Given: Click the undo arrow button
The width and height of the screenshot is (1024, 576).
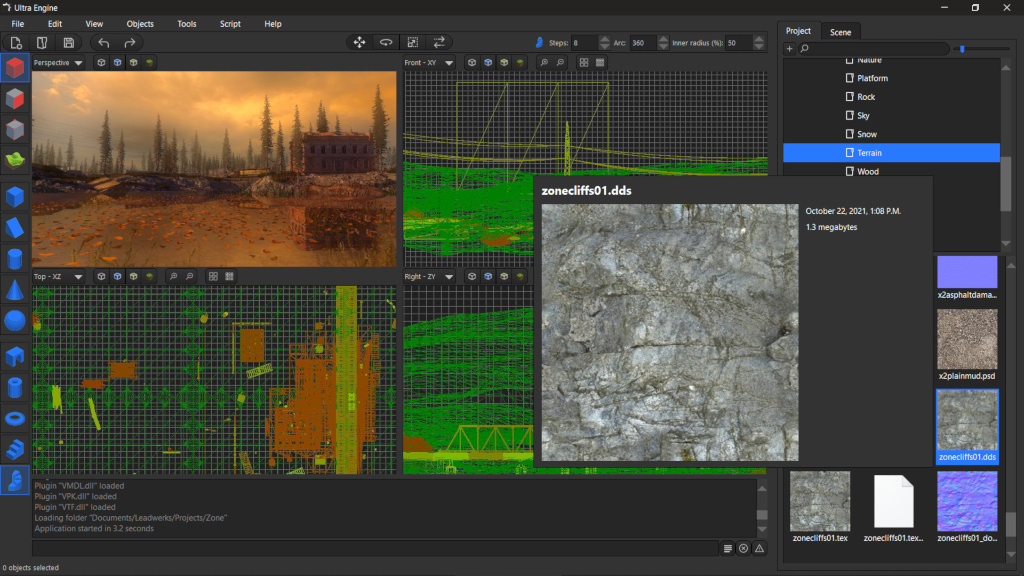Looking at the screenshot, I should click(x=103, y=42).
